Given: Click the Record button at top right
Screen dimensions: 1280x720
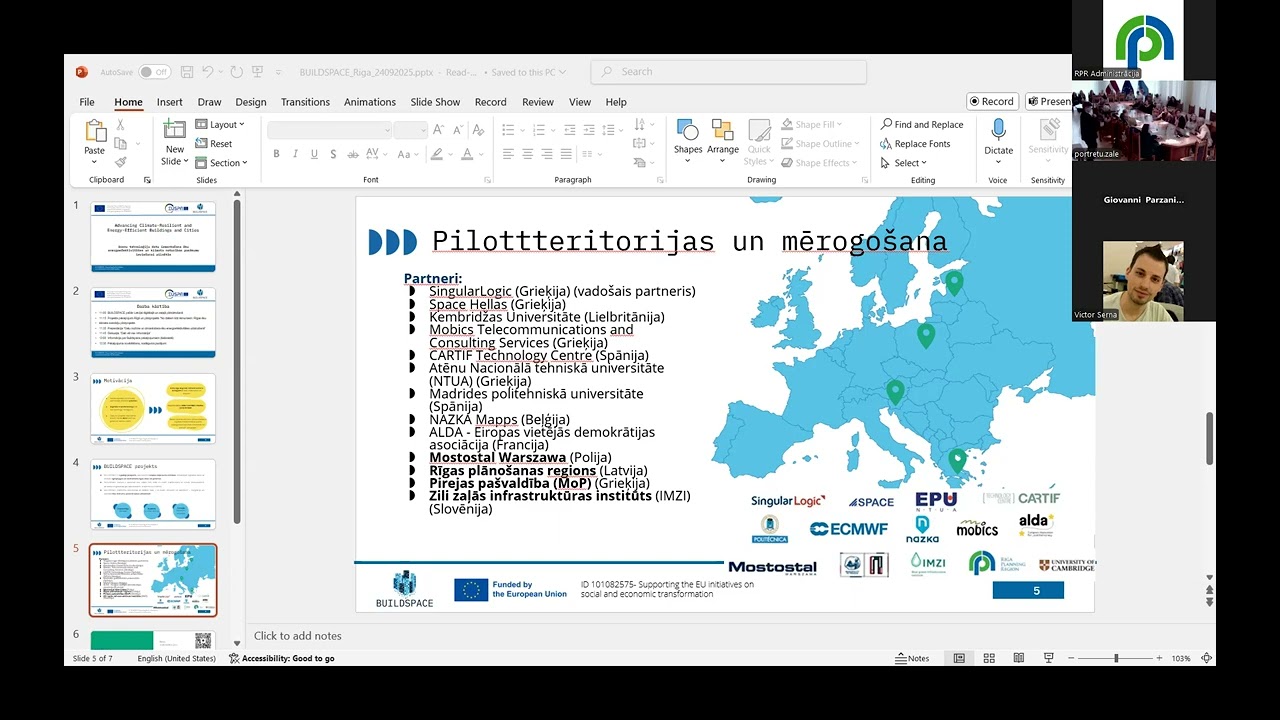Looking at the screenshot, I should (992, 101).
